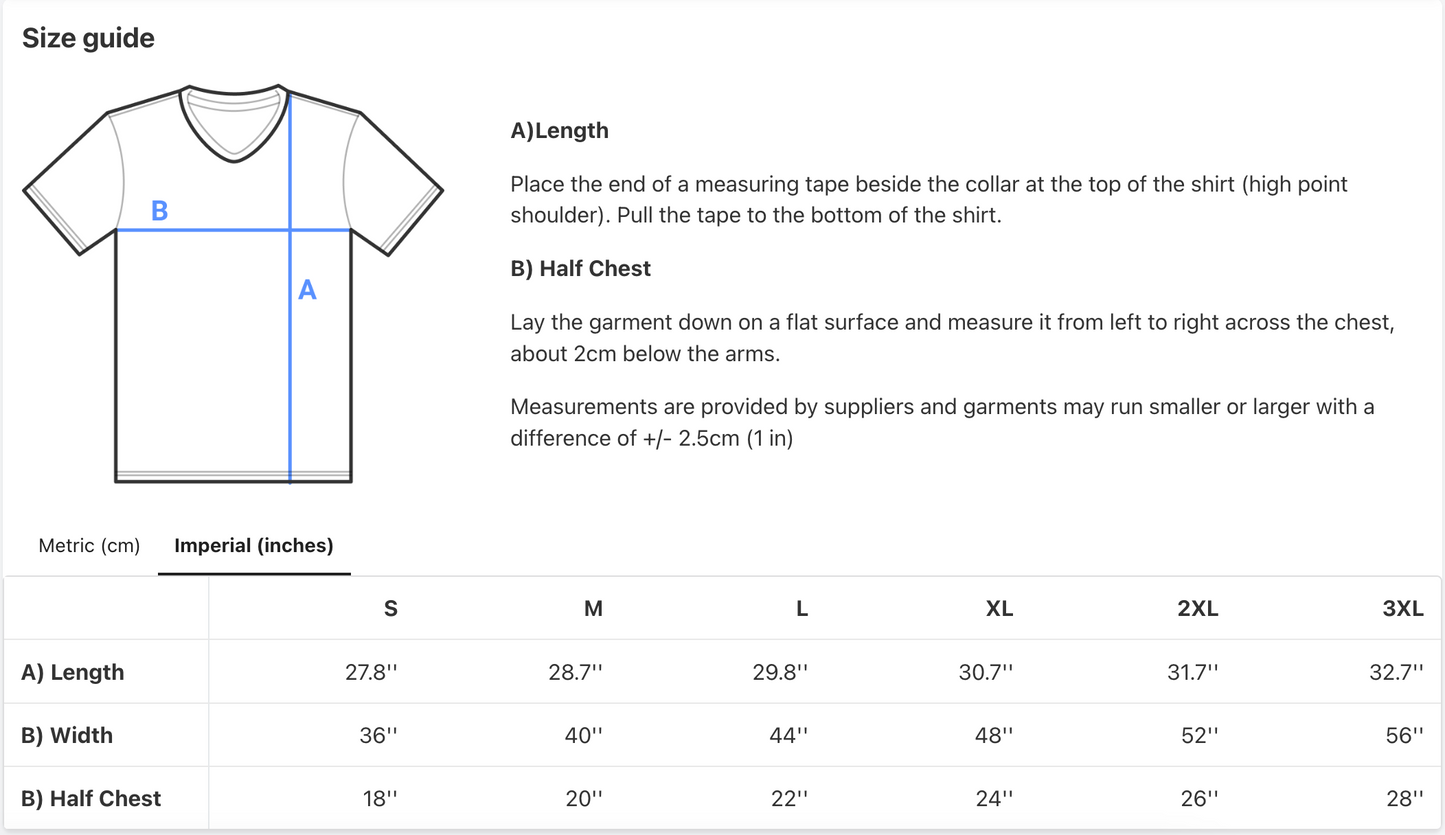
Task: Click the Size guide heading
Action: click(x=88, y=38)
